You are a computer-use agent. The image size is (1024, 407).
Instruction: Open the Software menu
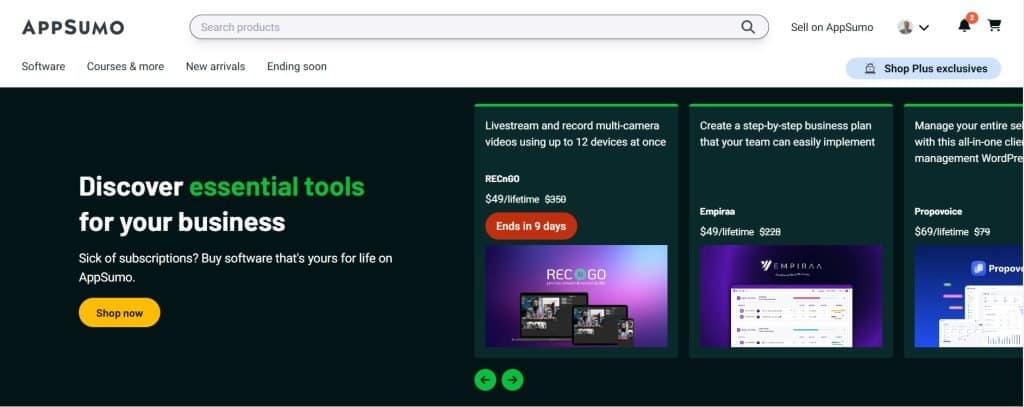point(43,67)
